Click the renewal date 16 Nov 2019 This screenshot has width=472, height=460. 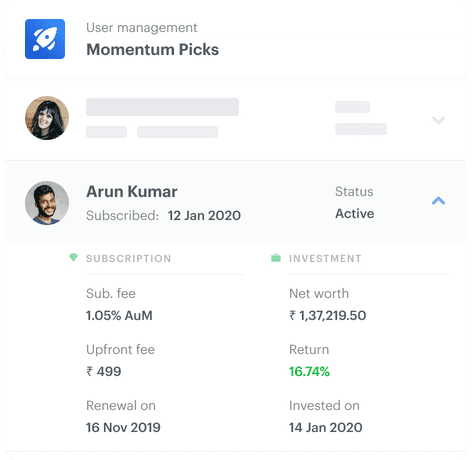[x=123, y=427]
